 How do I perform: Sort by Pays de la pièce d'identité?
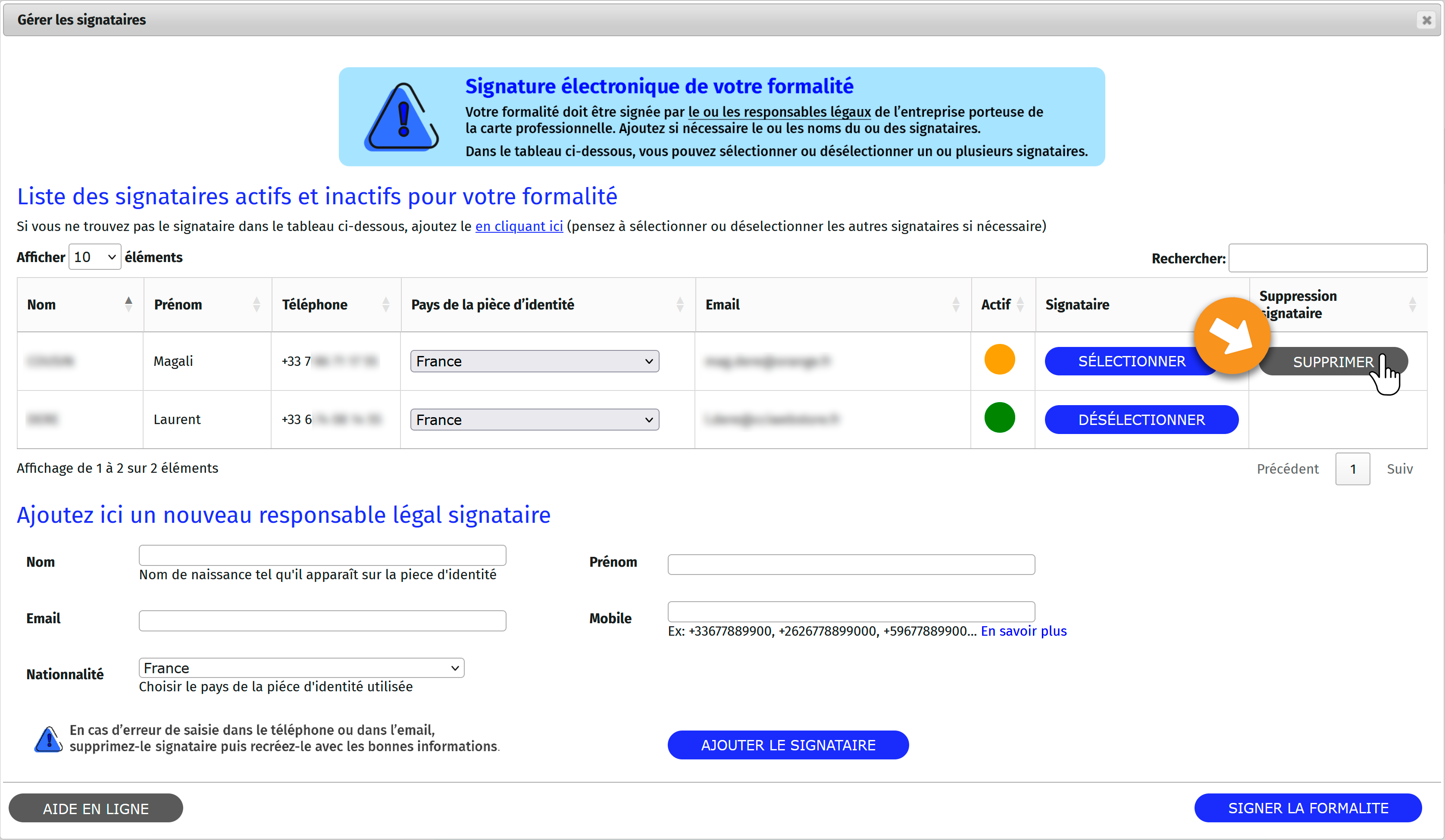click(547, 304)
